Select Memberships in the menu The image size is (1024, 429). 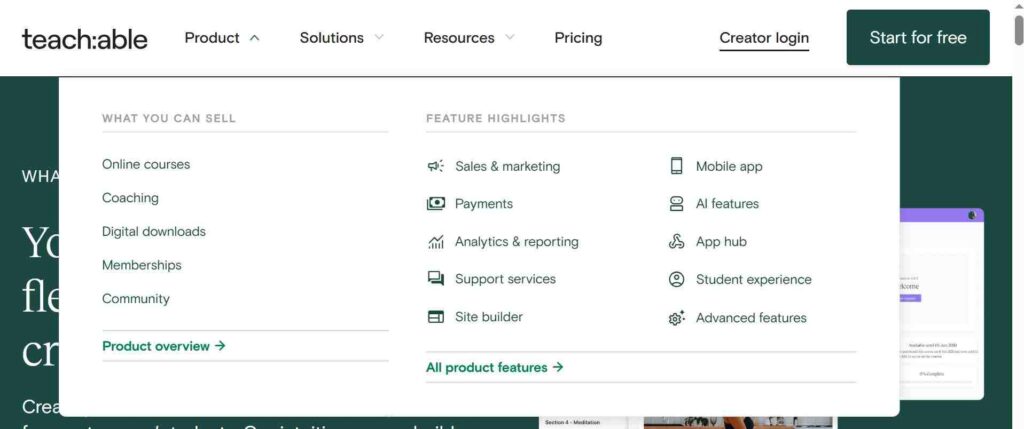142,265
